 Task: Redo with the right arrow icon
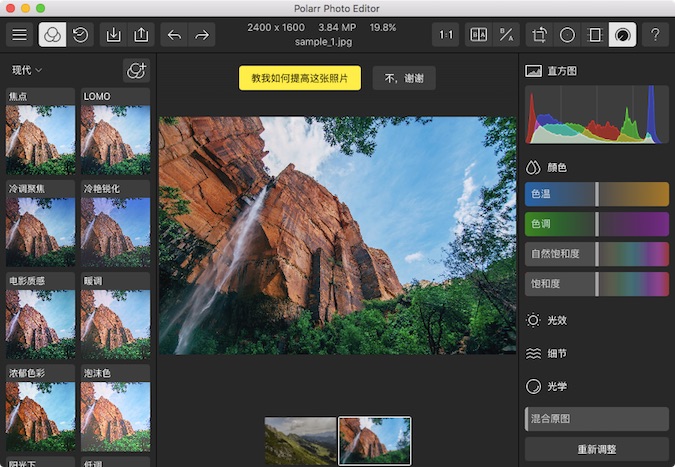coord(202,34)
